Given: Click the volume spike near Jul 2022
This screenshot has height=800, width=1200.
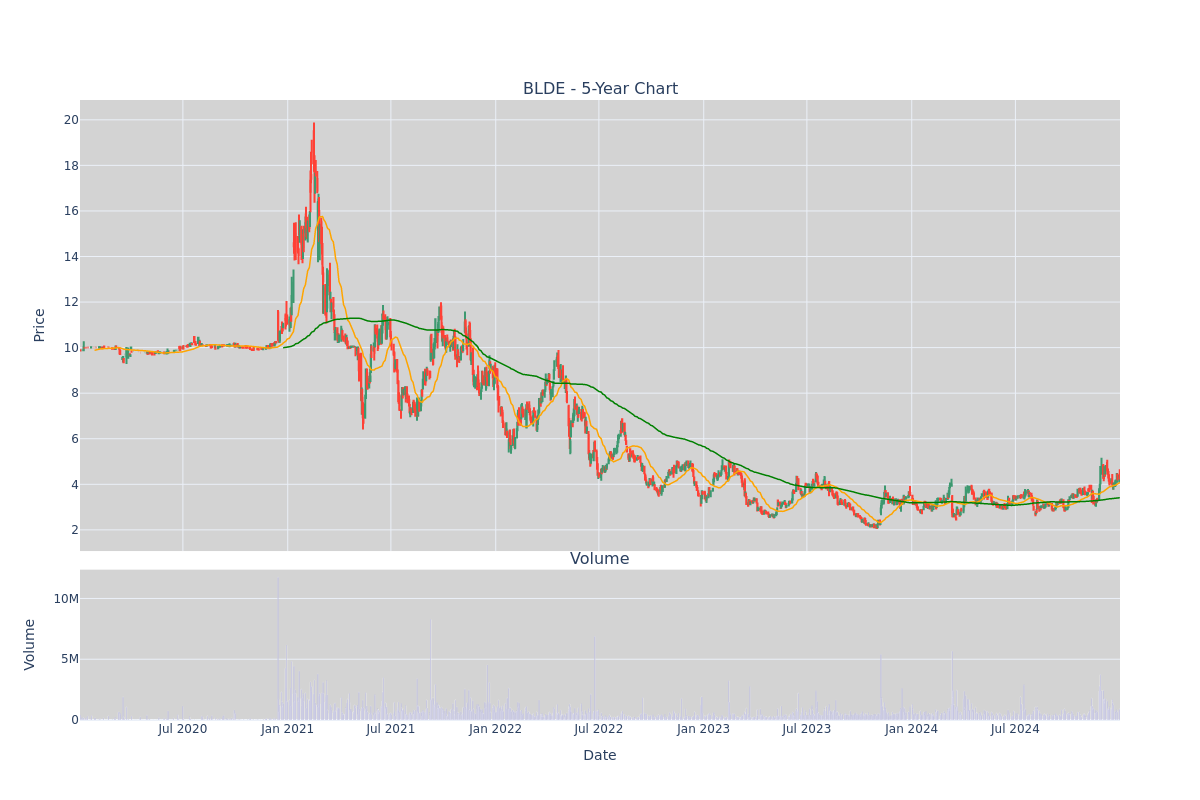Looking at the screenshot, I should click(x=595, y=679).
